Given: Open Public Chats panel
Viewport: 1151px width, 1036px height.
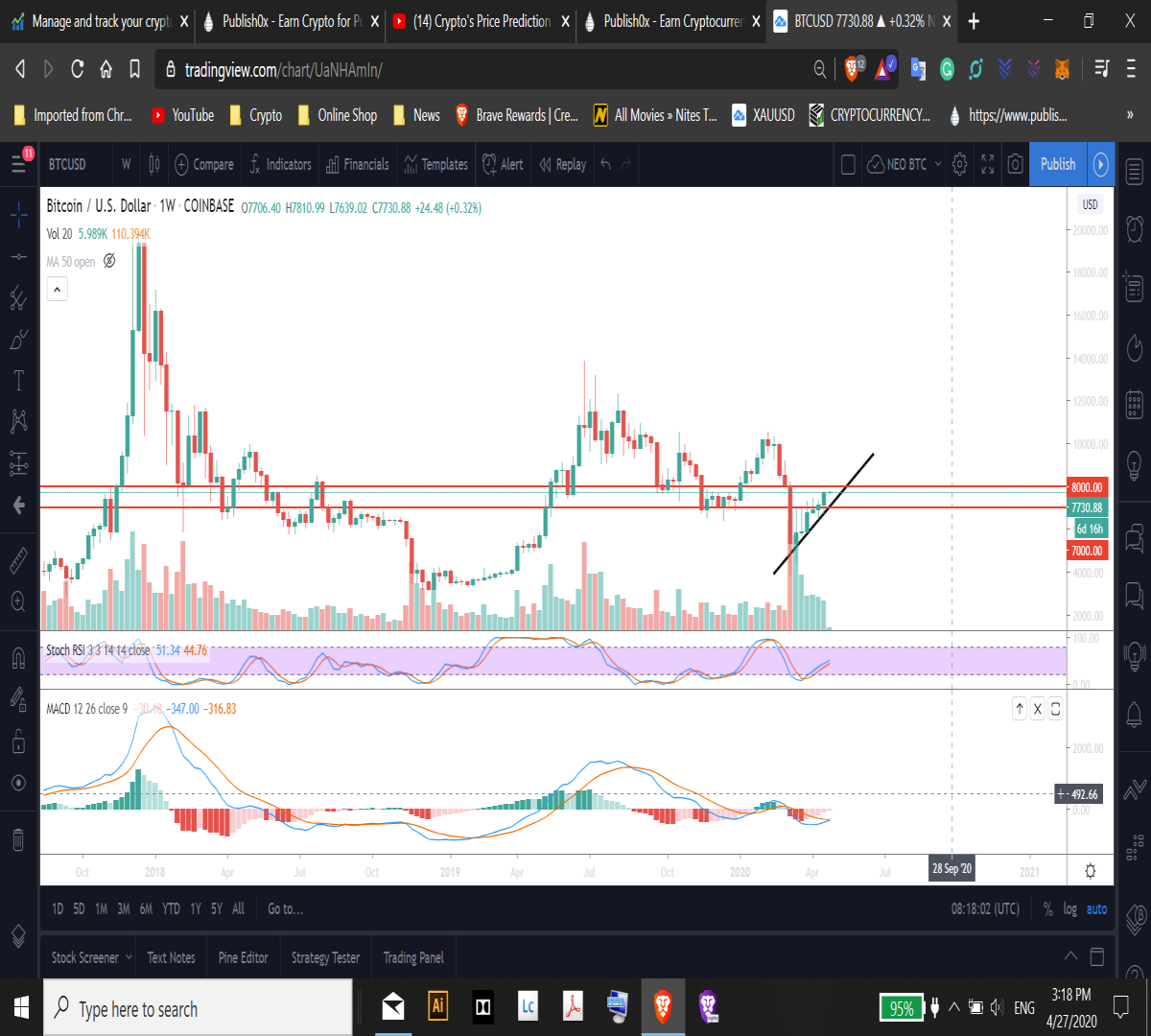Looking at the screenshot, I should click(1134, 537).
